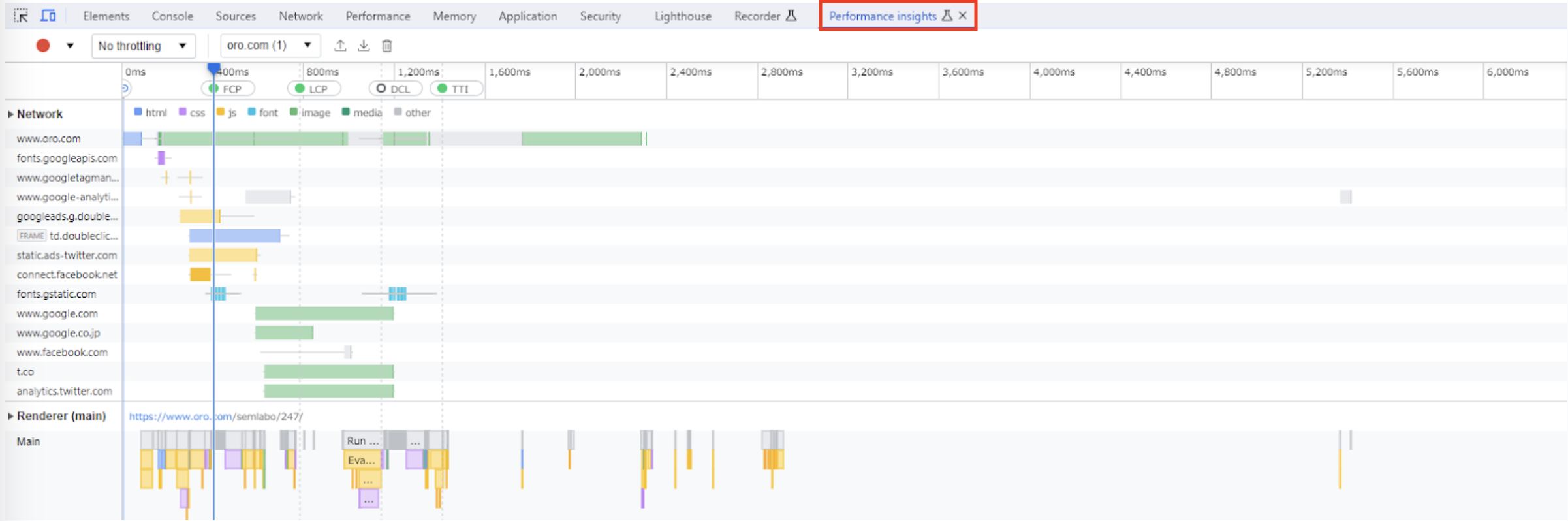Click the upload profile arrow icon
Image resolution: width=1568 pixels, height=521 pixels.
pyautogui.click(x=340, y=46)
